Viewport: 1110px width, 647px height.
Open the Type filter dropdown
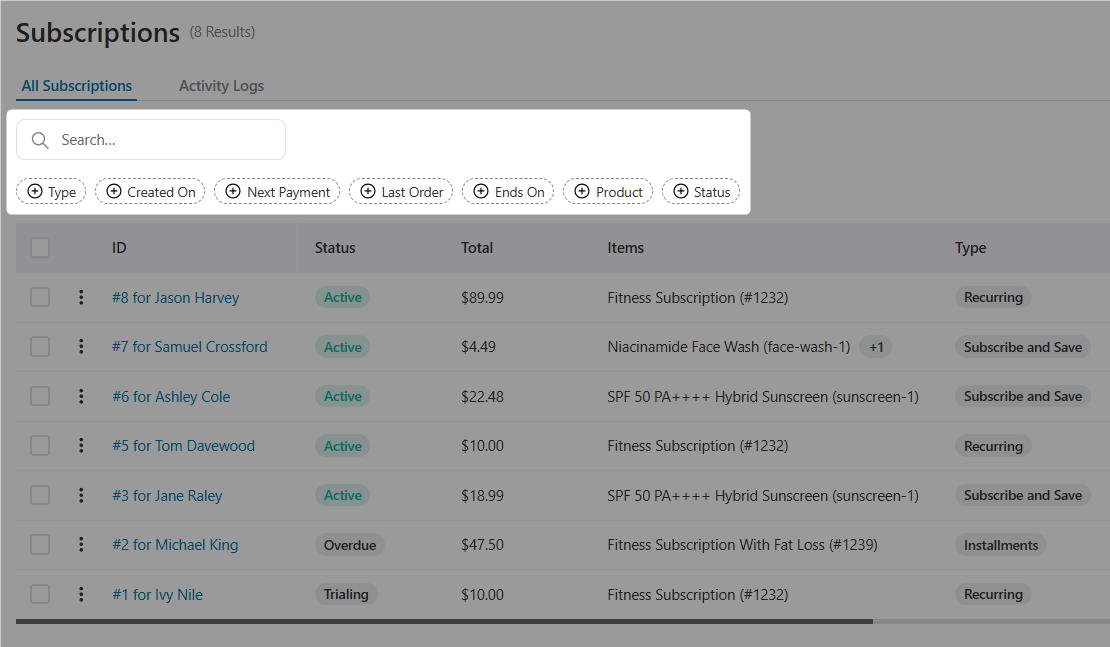click(51, 191)
